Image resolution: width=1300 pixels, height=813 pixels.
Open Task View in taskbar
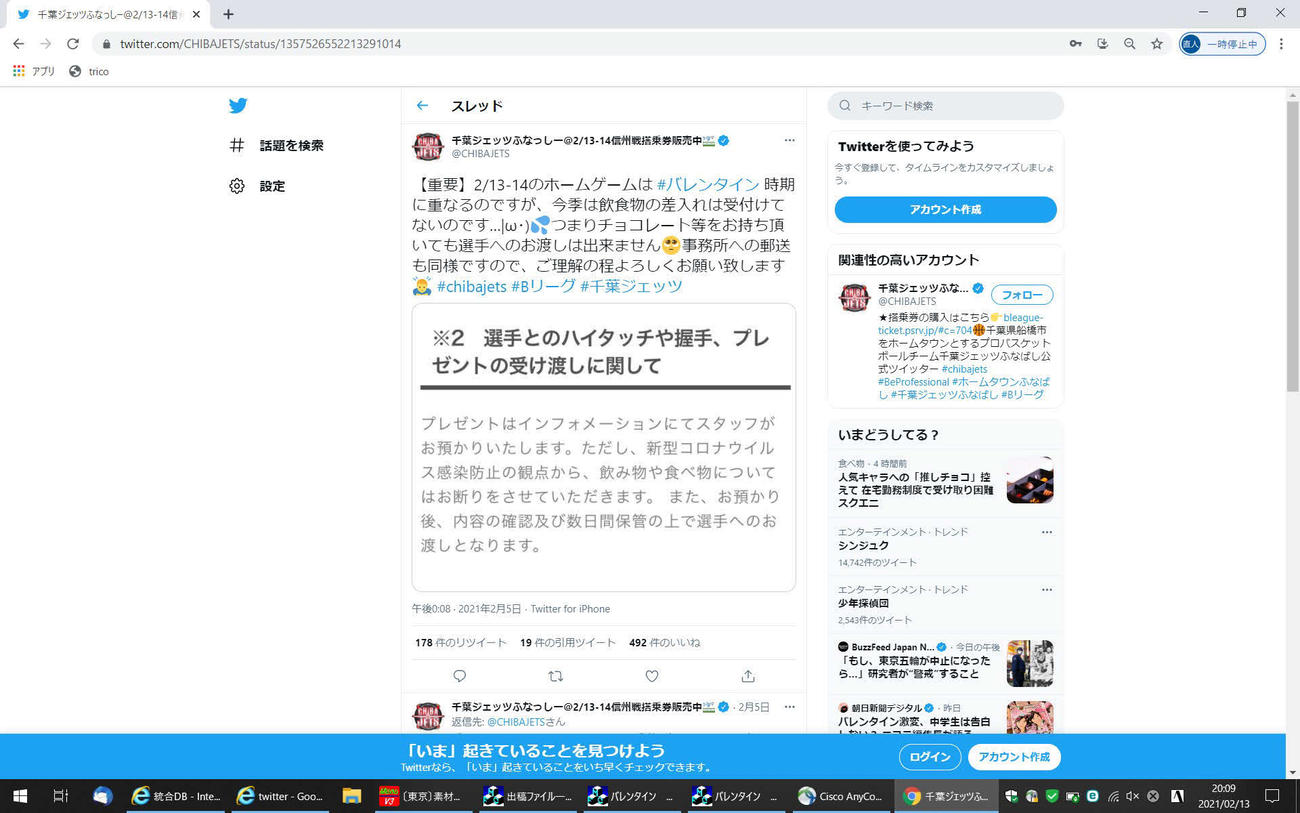pyautogui.click(x=60, y=796)
